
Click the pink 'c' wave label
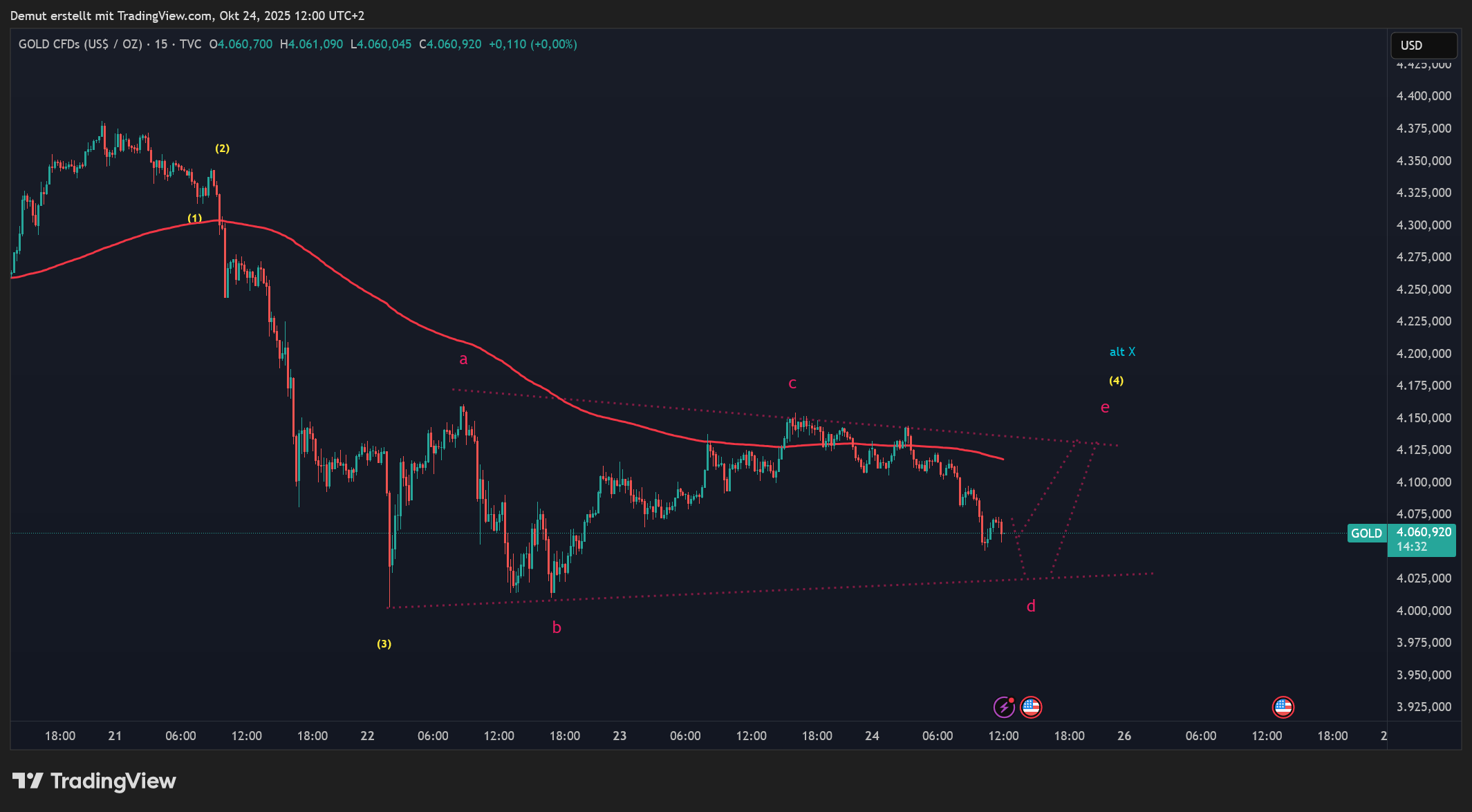click(792, 384)
